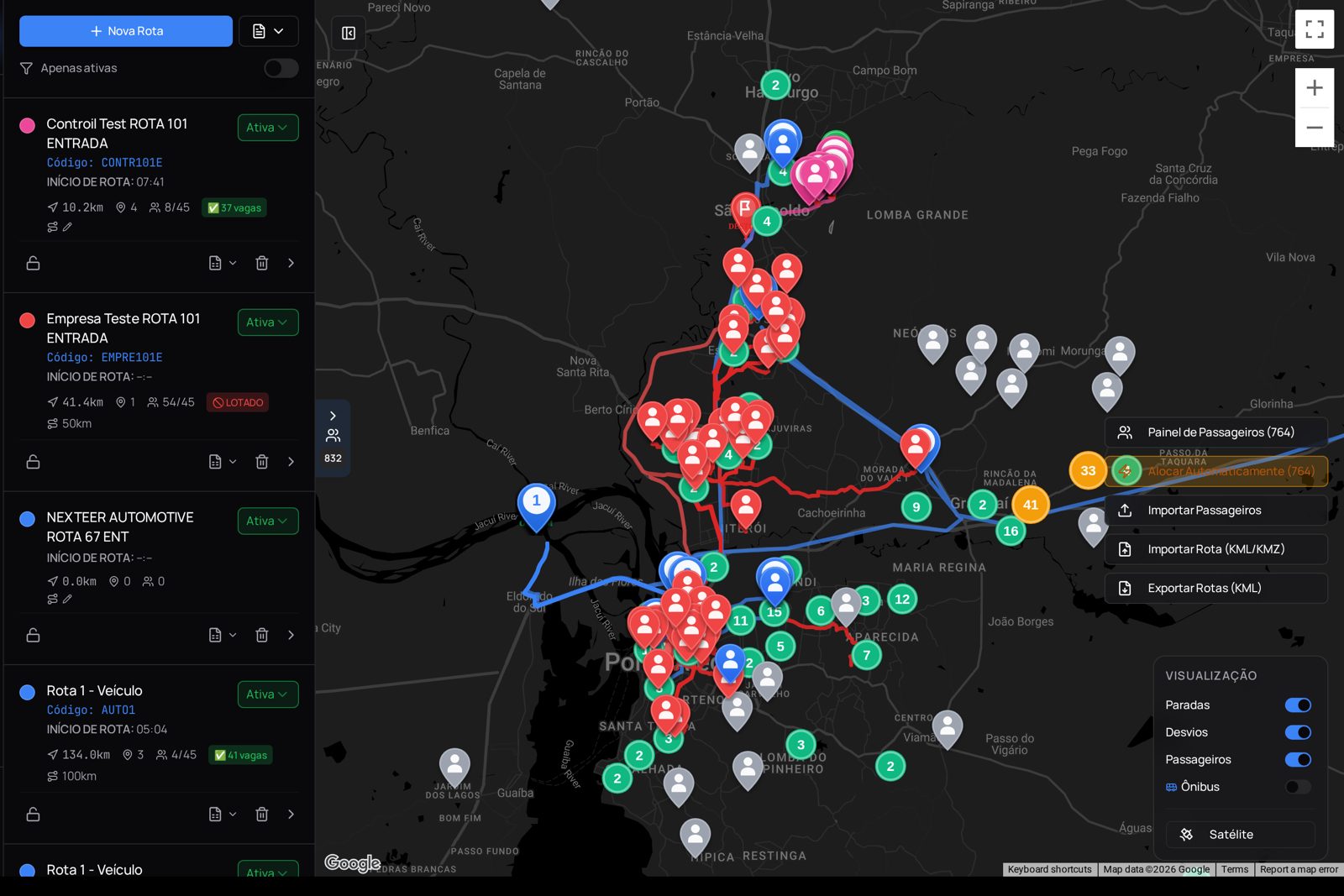Open Ativa status dropdown for NEXTEER AUTOMOTIVE

(x=267, y=521)
